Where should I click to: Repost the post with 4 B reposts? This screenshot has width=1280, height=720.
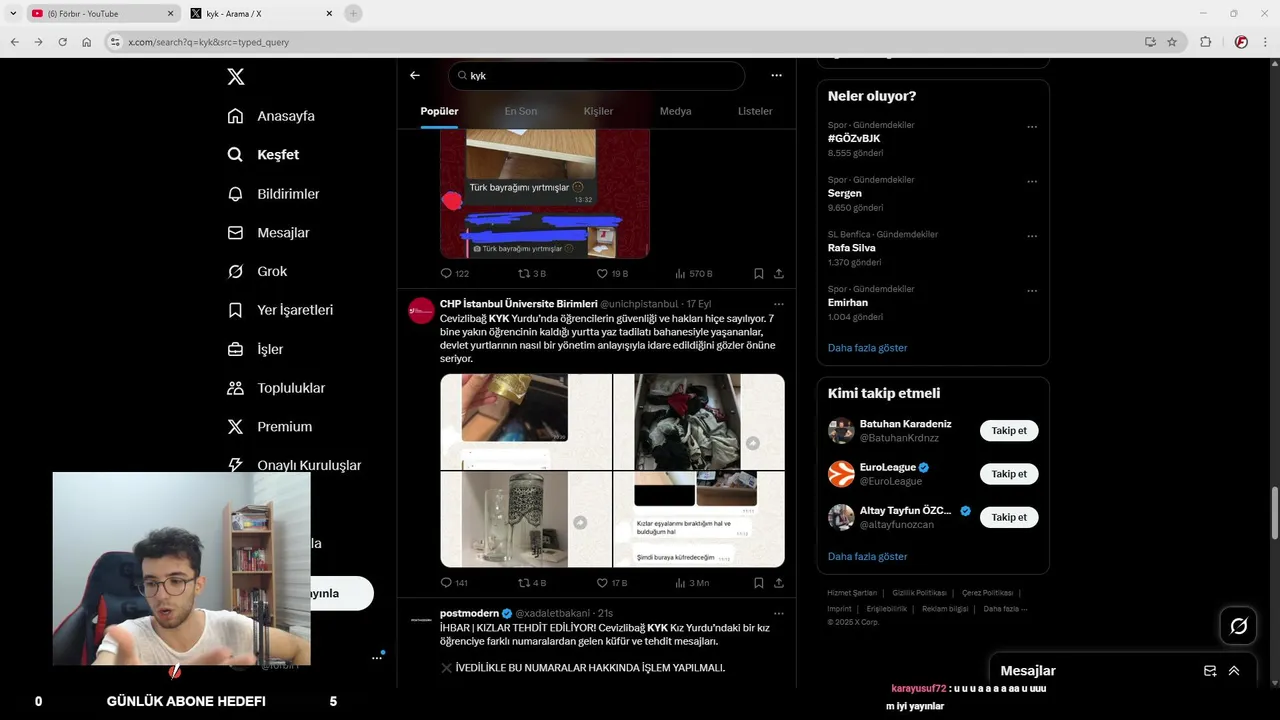coord(531,582)
